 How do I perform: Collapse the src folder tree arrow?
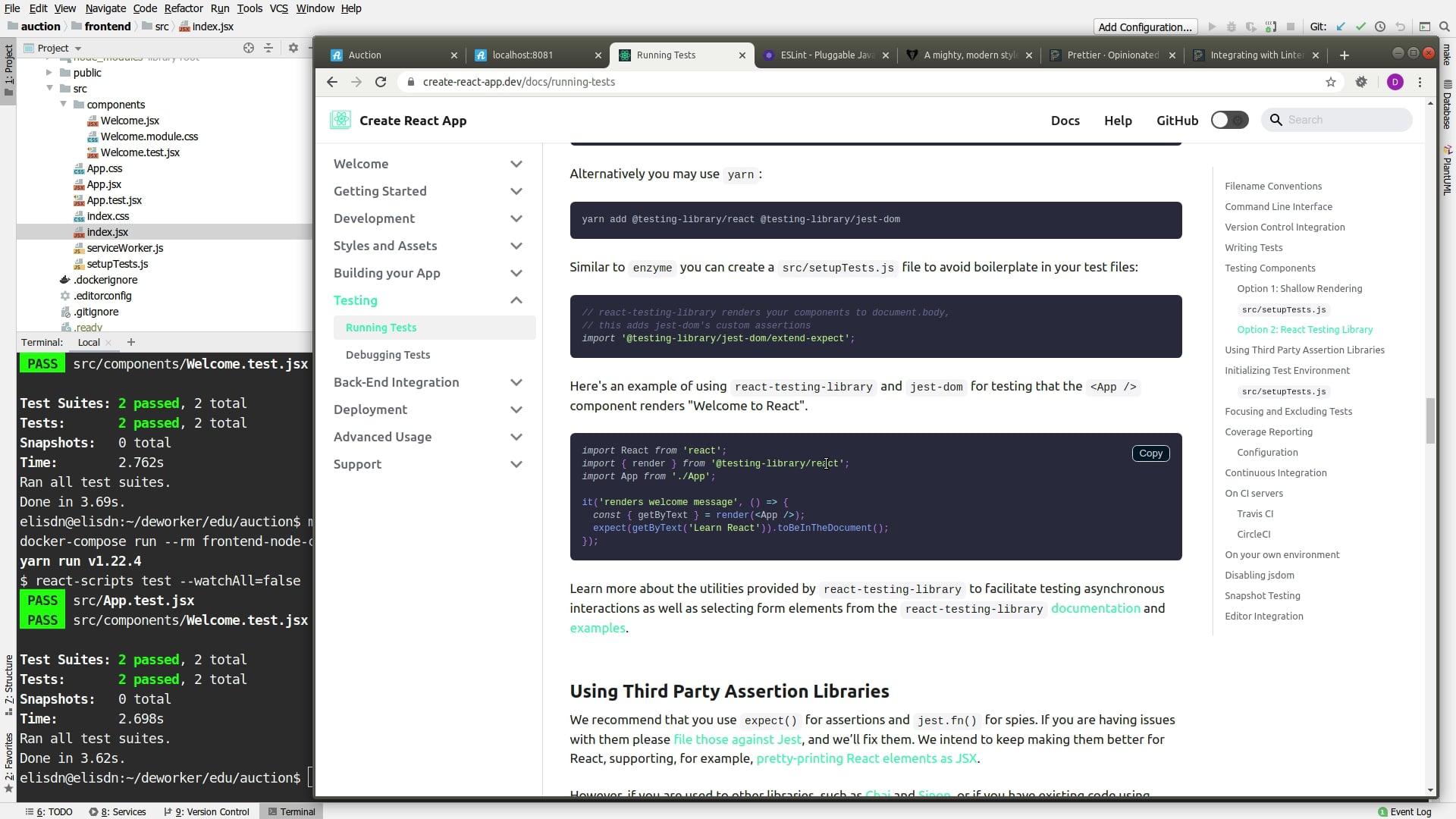49,89
